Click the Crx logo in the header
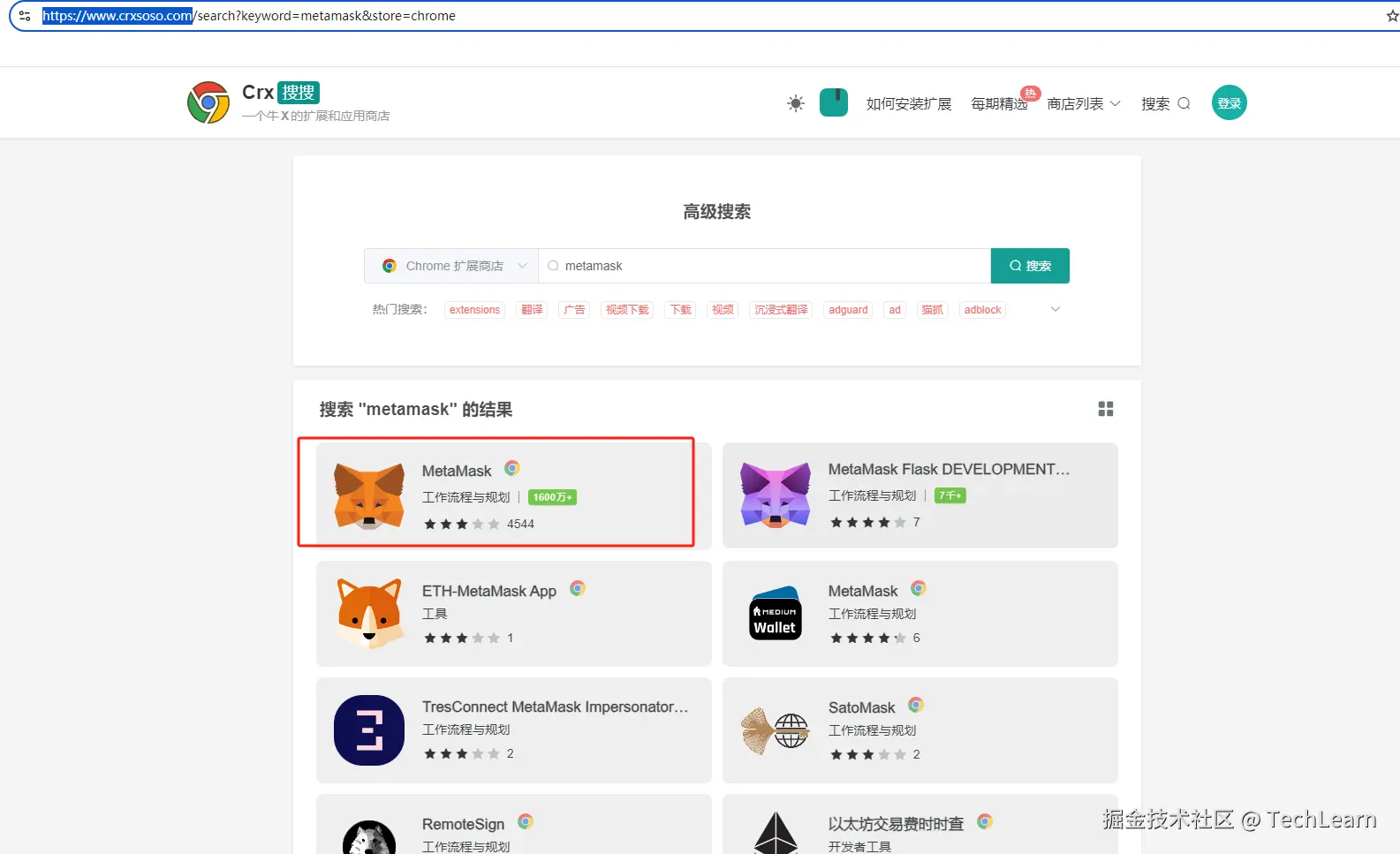The height and width of the screenshot is (854, 1400). (x=208, y=102)
